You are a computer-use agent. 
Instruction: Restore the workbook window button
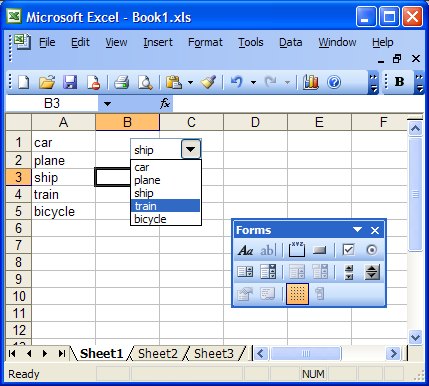[x=397, y=59]
